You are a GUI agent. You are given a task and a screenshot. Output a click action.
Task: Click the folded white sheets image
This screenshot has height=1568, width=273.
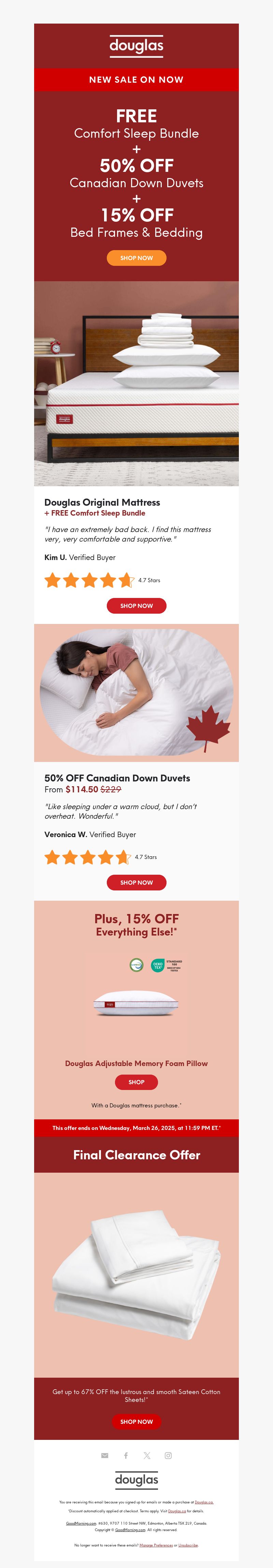[x=136, y=1275]
